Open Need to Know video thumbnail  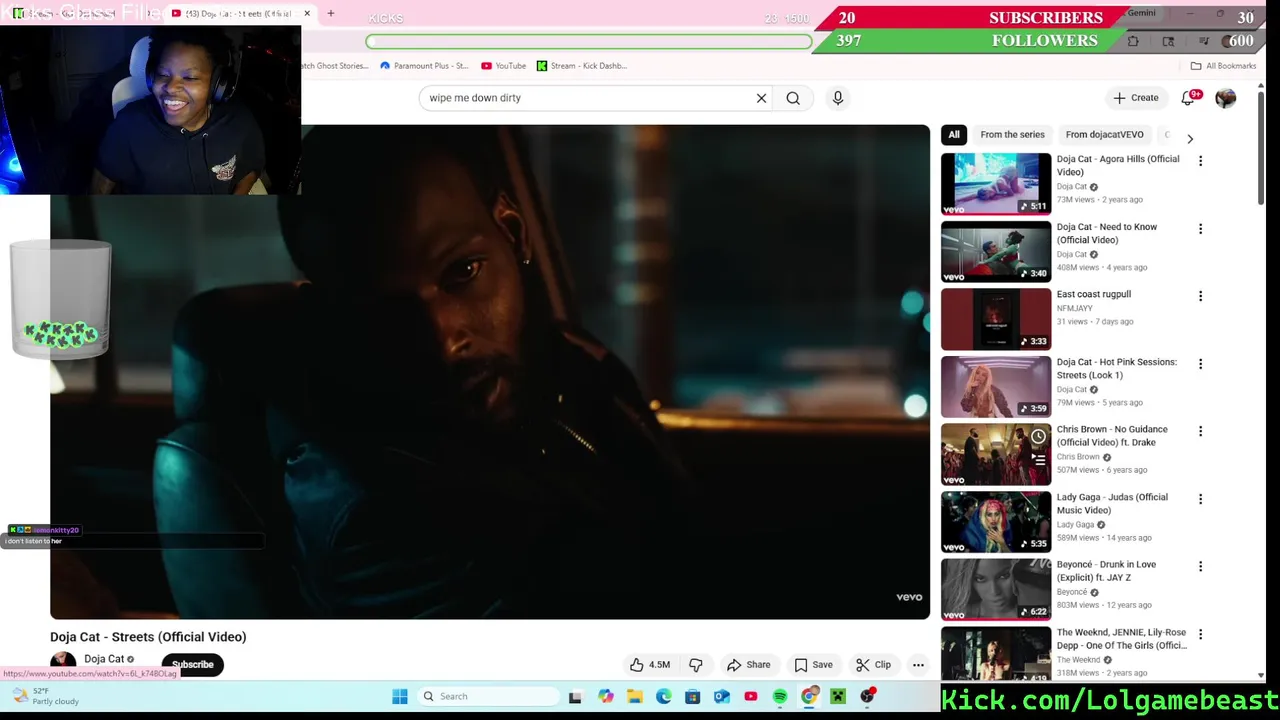click(x=996, y=251)
